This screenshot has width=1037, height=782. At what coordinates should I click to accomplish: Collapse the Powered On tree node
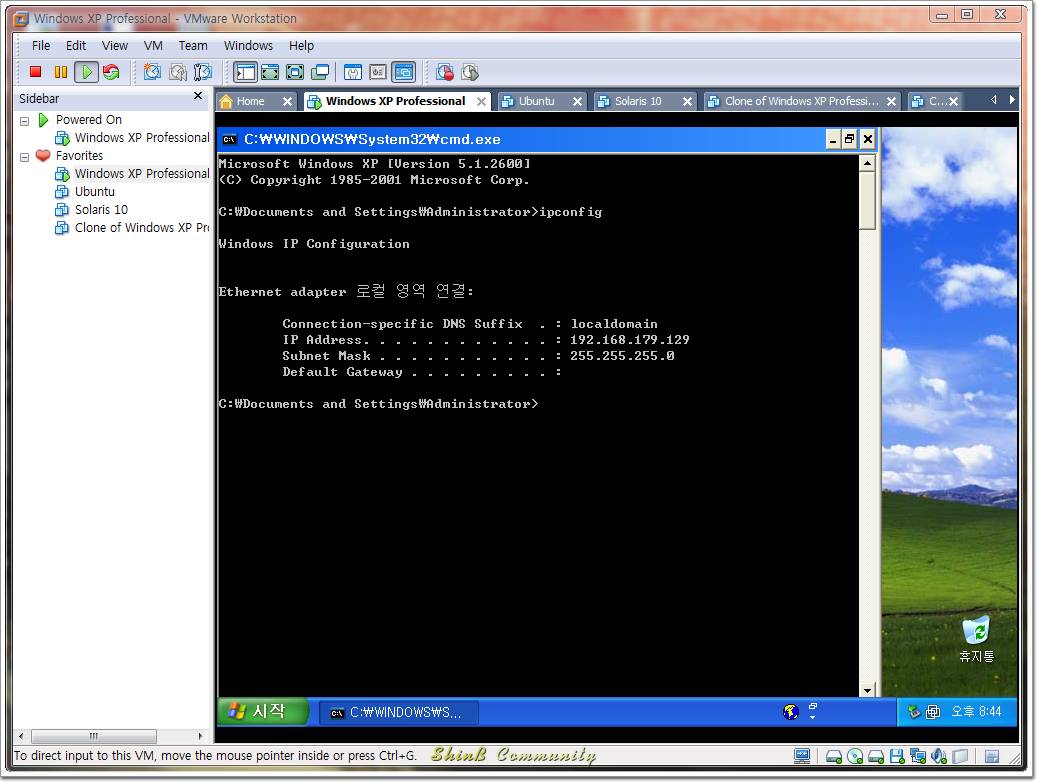24,121
